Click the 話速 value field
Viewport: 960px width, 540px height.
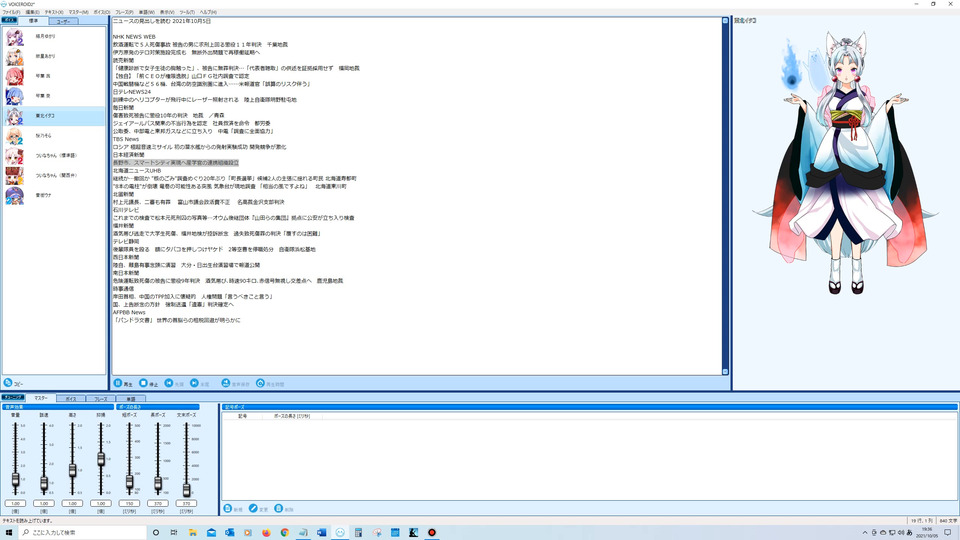tap(44, 503)
